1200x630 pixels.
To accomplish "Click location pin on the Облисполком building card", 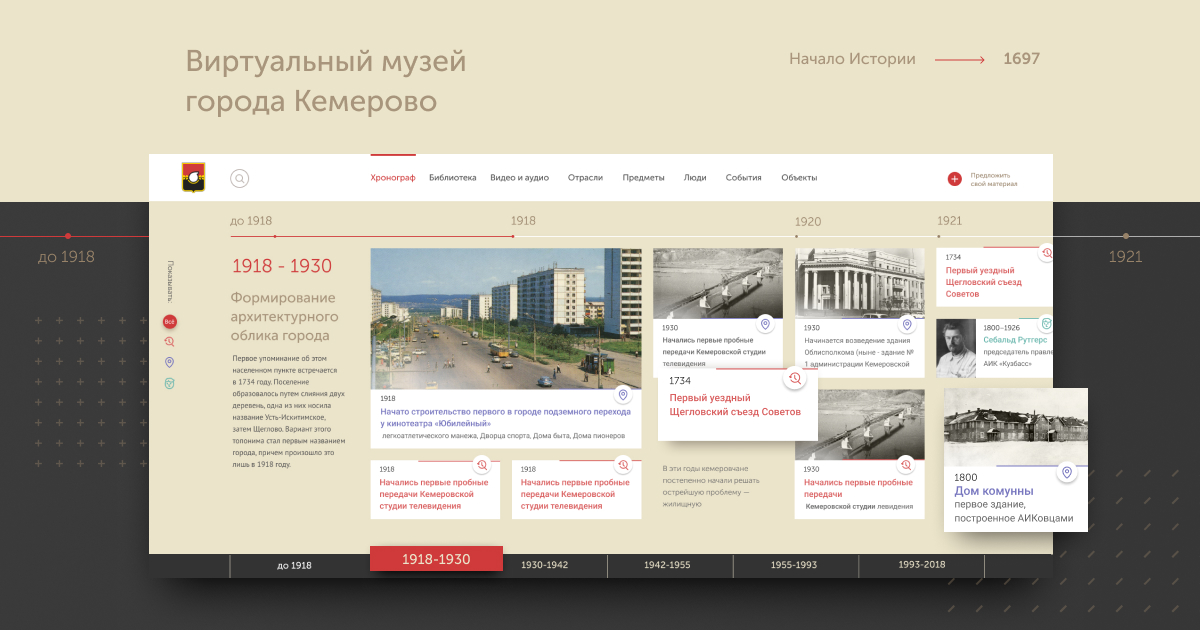I will pyautogui.click(x=907, y=324).
